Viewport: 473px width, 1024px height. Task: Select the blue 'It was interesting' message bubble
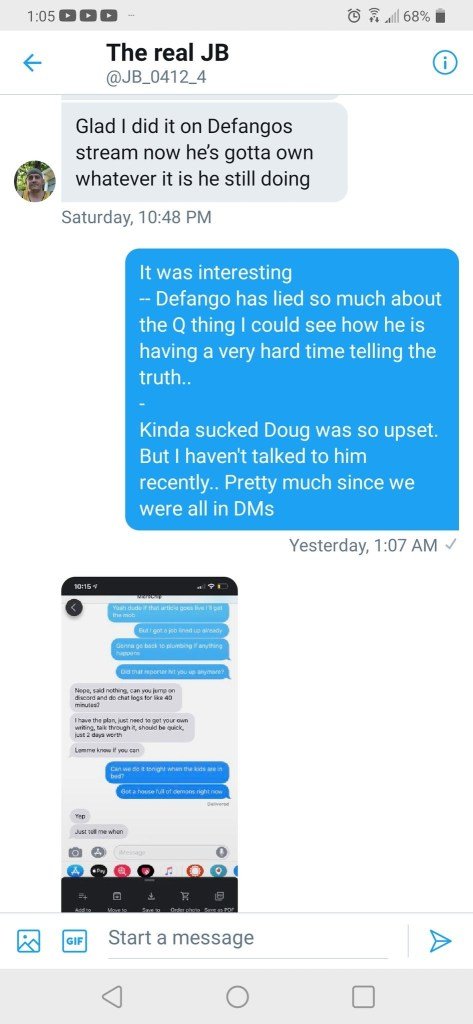coord(291,389)
